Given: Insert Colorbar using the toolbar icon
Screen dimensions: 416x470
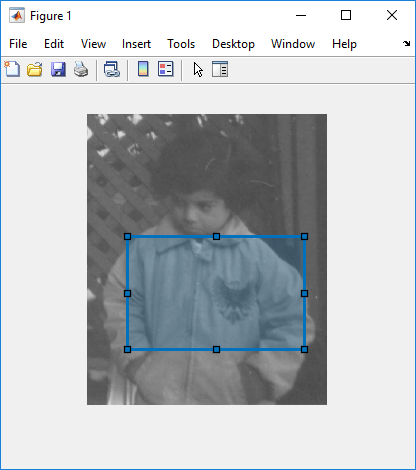Looking at the screenshot, I should point(143,69).
